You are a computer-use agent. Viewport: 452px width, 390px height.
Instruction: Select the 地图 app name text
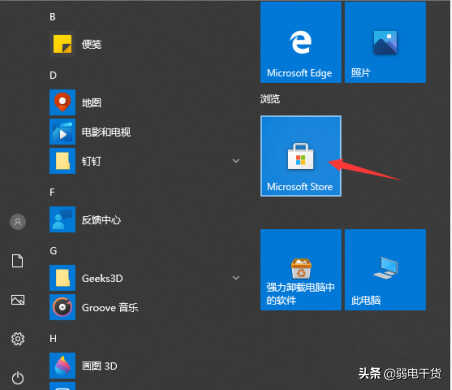coord(92,103)
